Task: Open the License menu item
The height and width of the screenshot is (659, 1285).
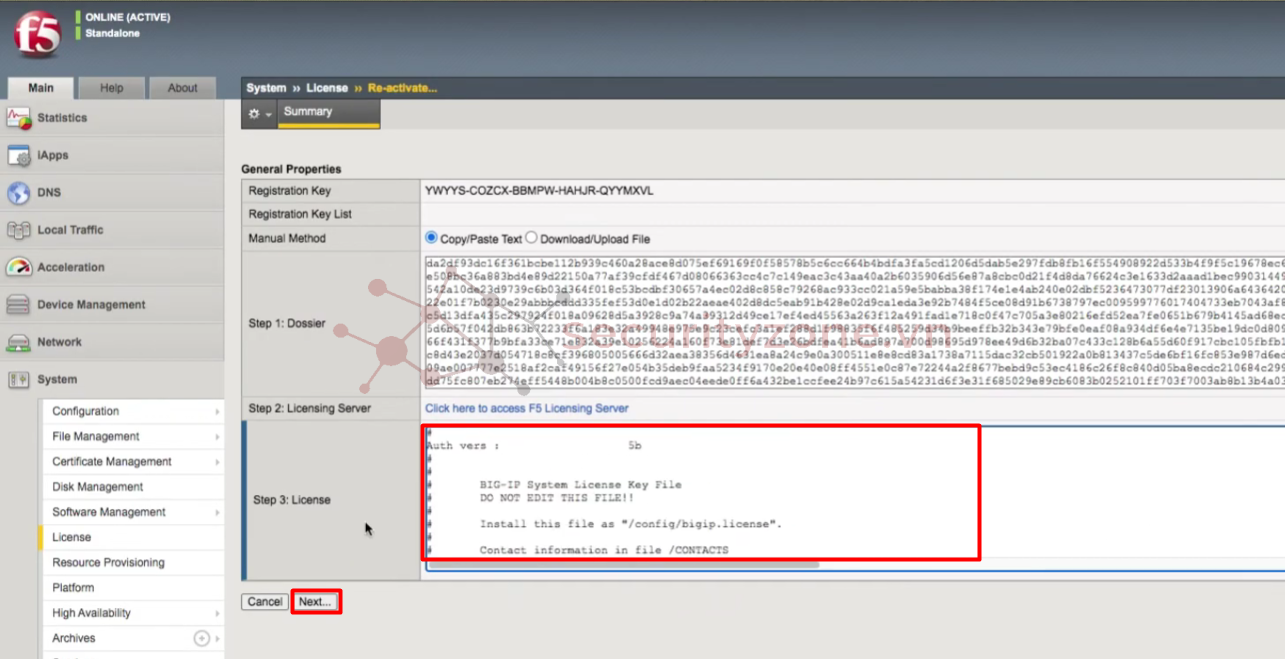Action: click(132, 537)
